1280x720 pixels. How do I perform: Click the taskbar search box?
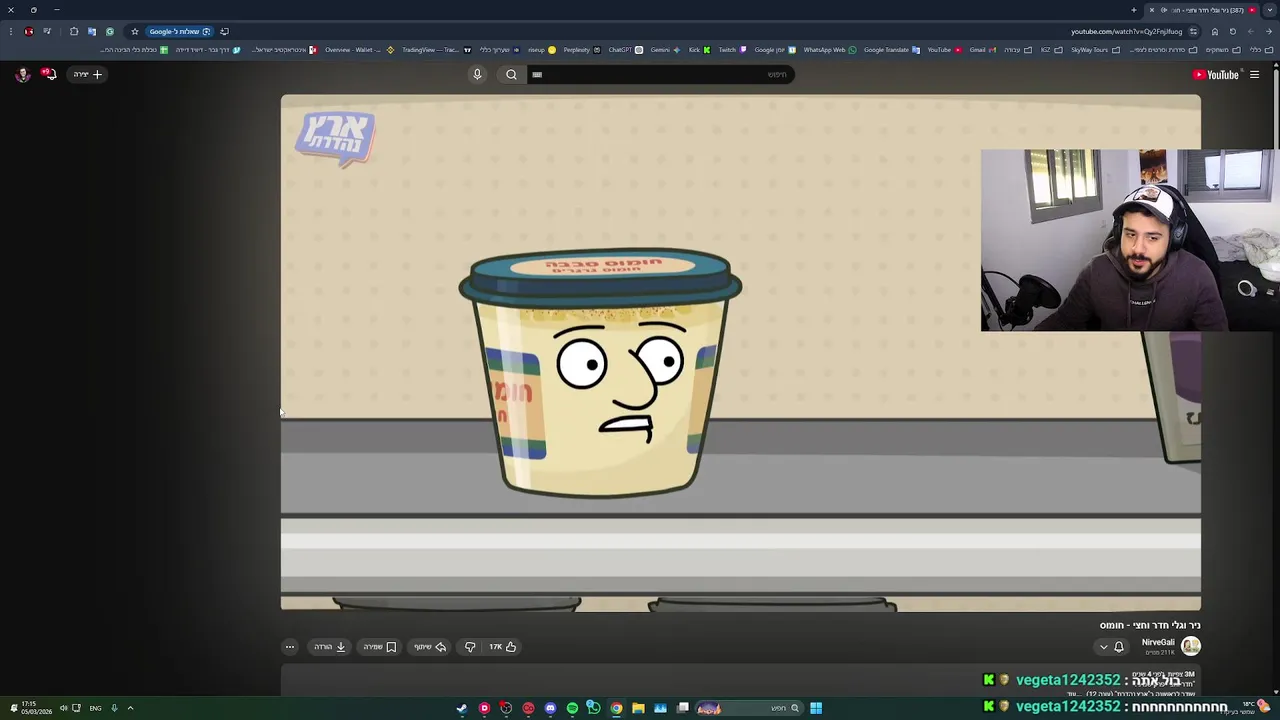coord(749,708)
